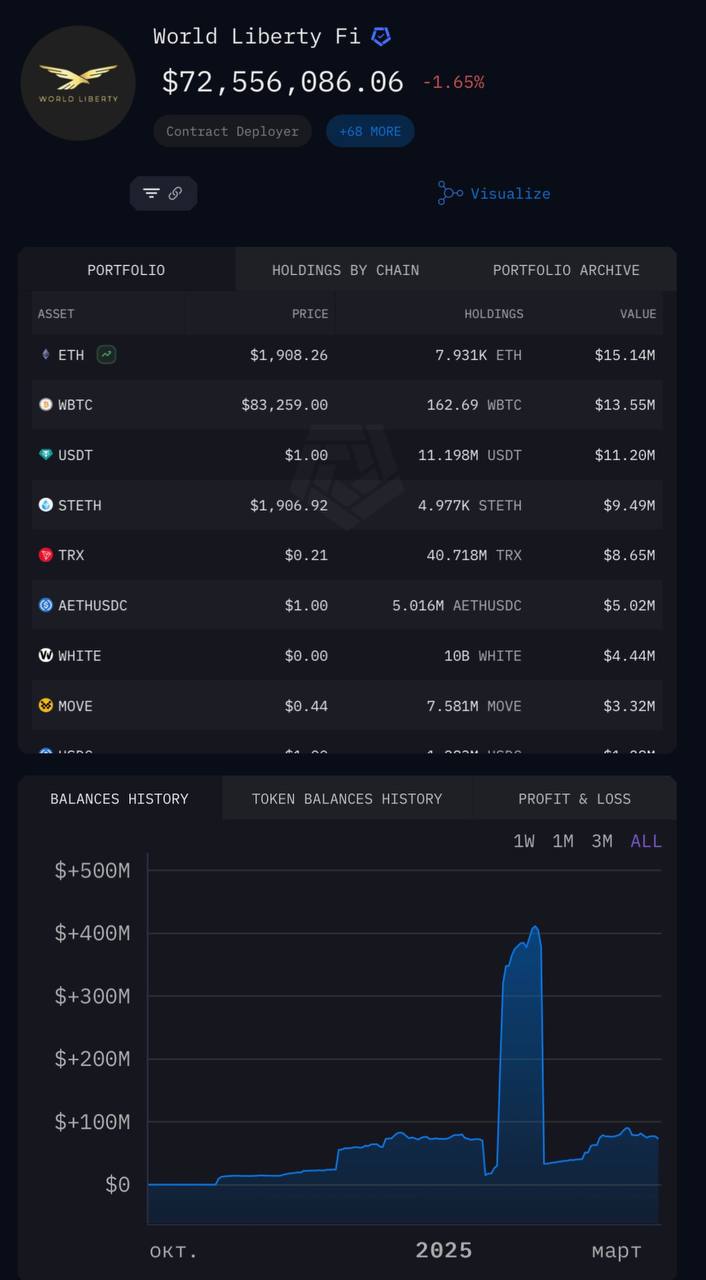706x1280 pixels.
Task: Click the Visualize graph icon
Action: tap(450, 193)
